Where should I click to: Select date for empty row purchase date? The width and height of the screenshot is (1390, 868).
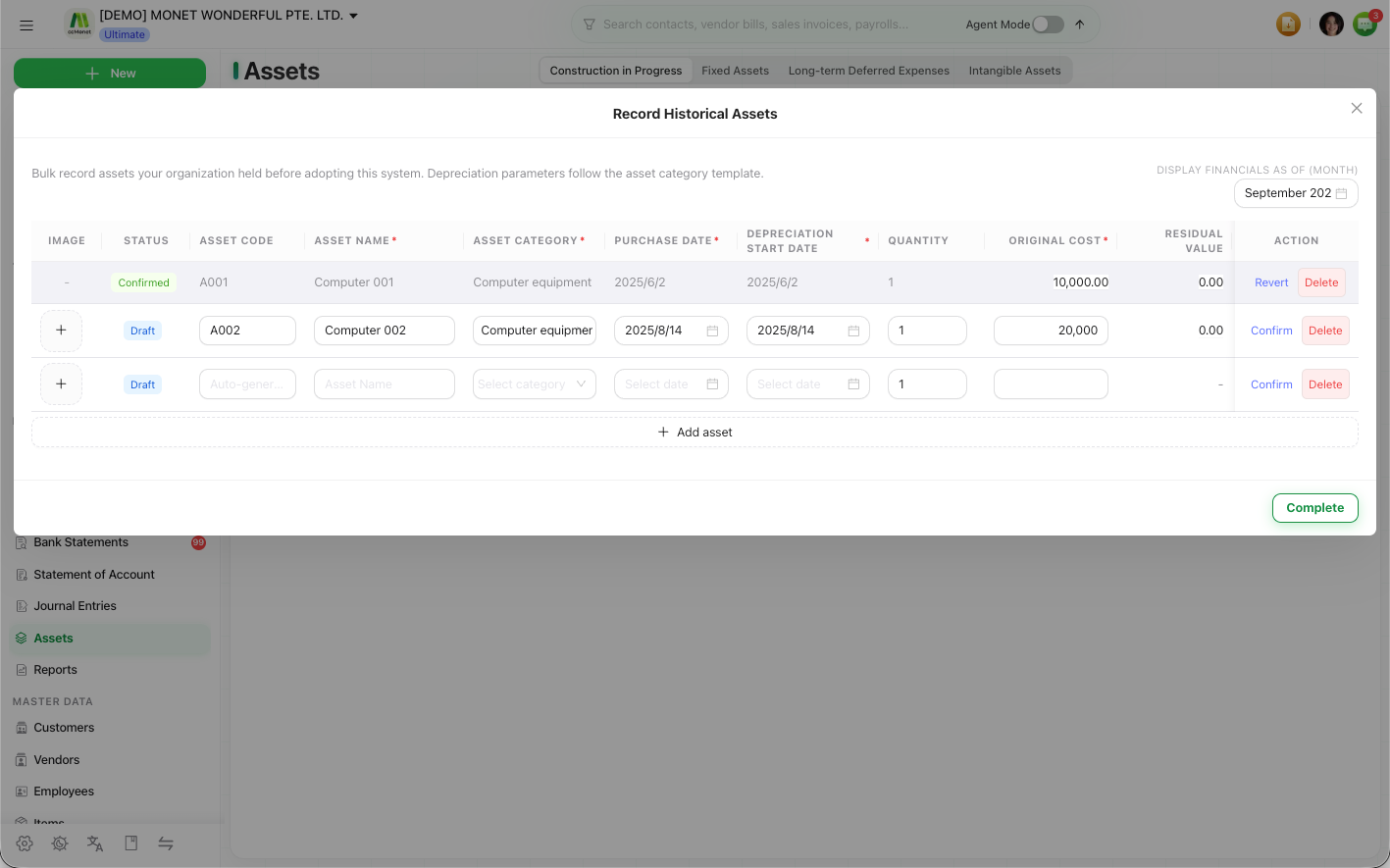pos(671,384)
